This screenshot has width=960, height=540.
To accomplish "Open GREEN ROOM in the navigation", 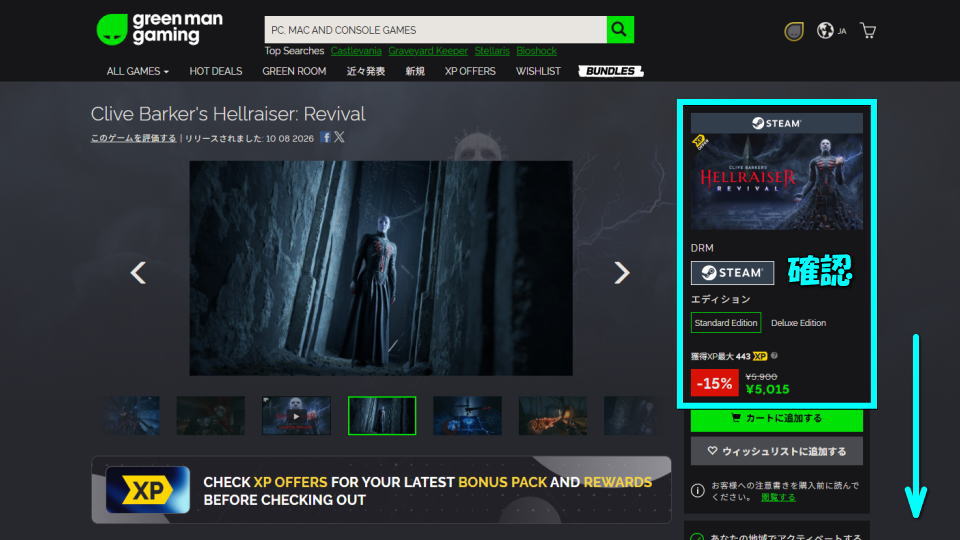I will coord(294,71).
